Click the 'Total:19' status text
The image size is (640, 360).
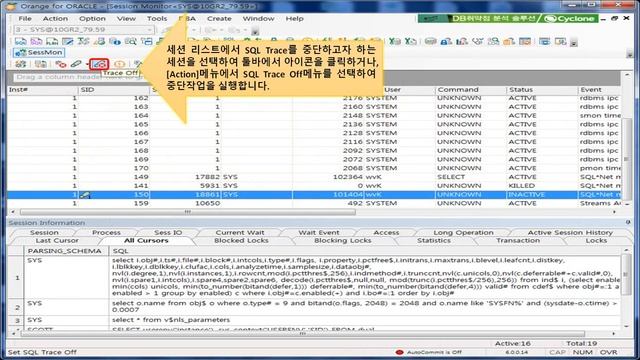point(581,343)
